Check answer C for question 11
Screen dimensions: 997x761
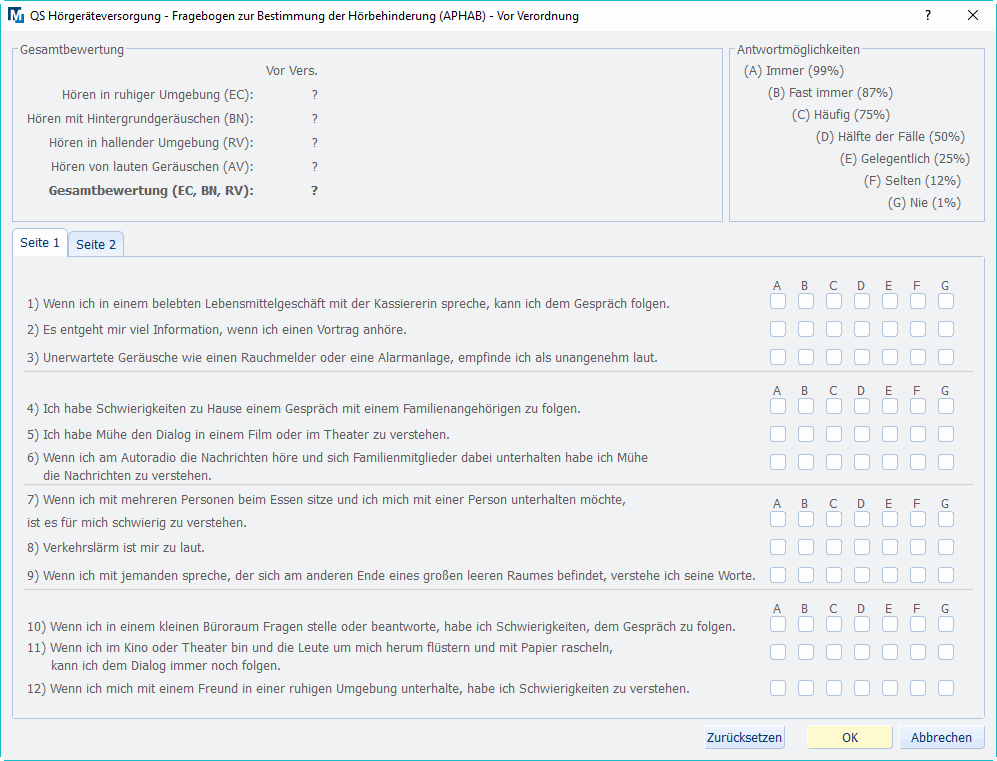[x=834, y=652]
